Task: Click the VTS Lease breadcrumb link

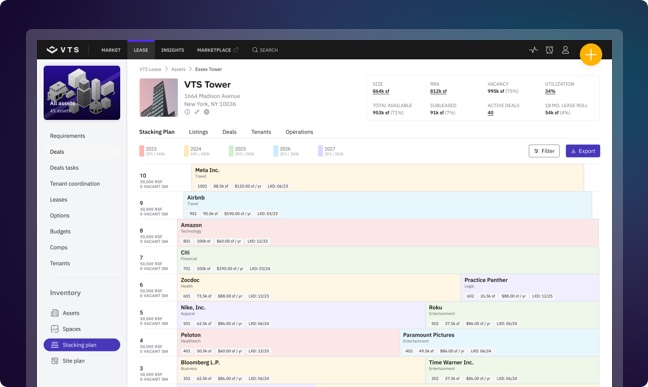Action: coord(150,69)
